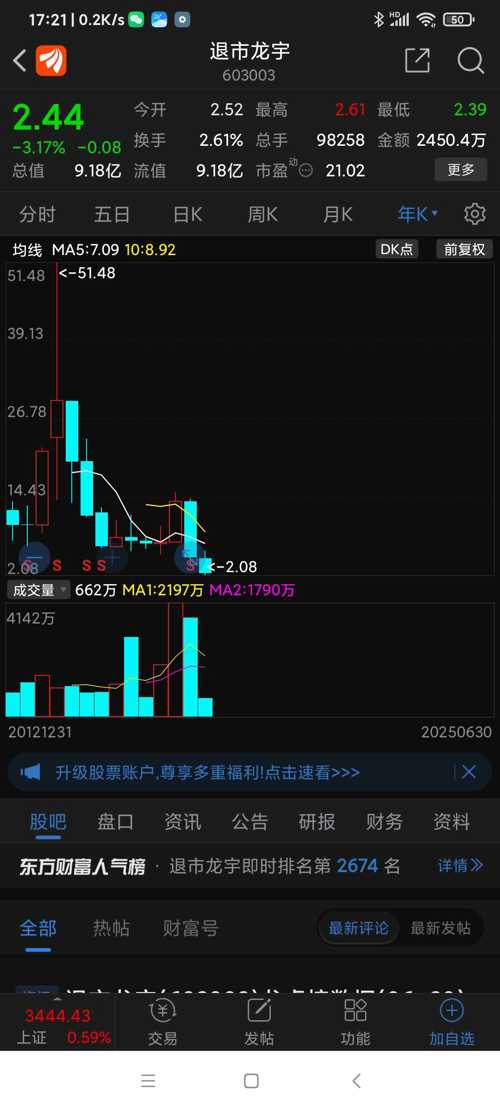500x1111 pixels.
Task: Expand 详情 popularity ranking details
Action: click(460, 865)
